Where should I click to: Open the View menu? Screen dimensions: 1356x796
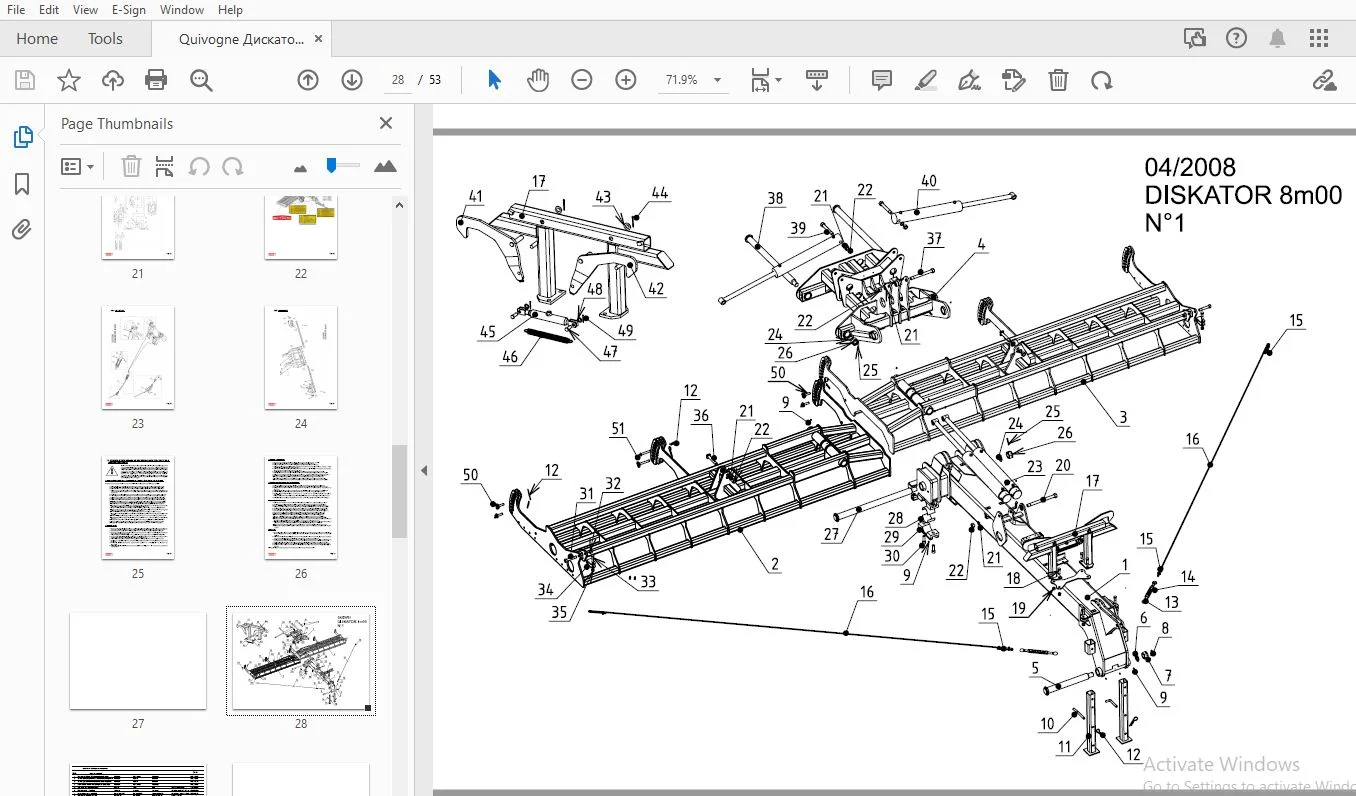point(86,10)
